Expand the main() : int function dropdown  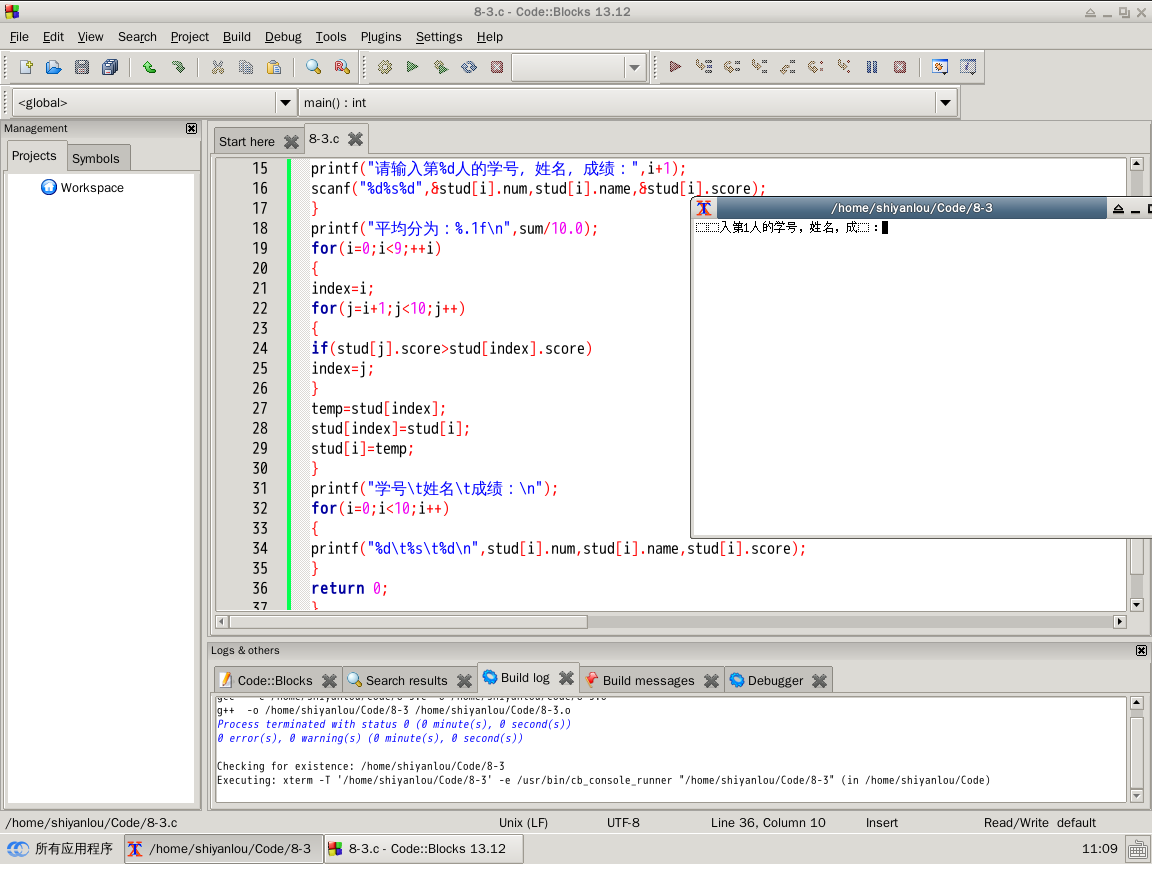(x=946, y=103)
